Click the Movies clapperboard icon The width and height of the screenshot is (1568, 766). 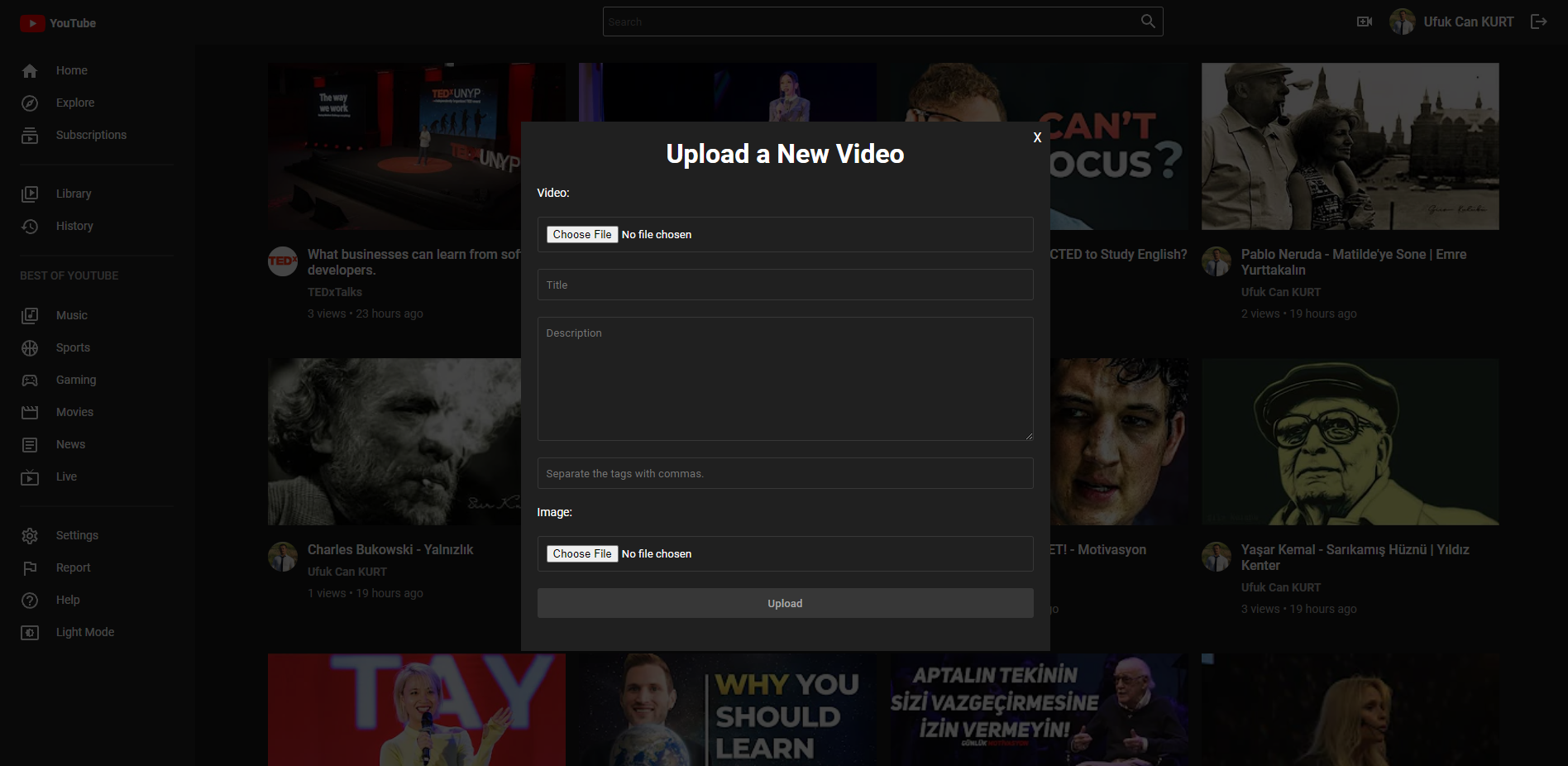pyautogui.click(x=30, y=413)
